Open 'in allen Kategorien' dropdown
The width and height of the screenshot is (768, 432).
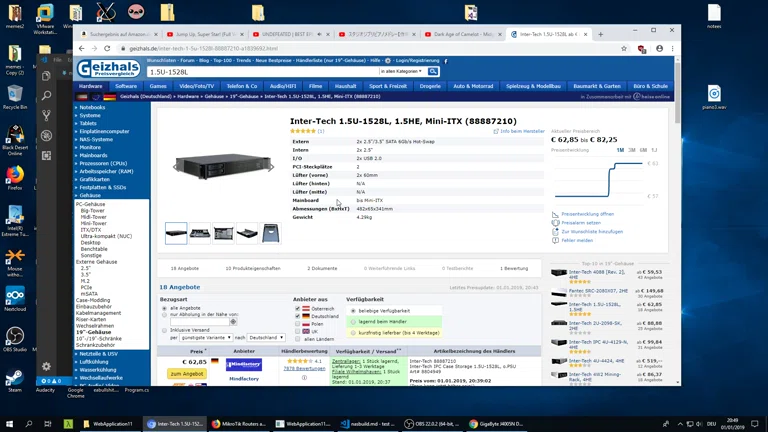pos(402,72)
